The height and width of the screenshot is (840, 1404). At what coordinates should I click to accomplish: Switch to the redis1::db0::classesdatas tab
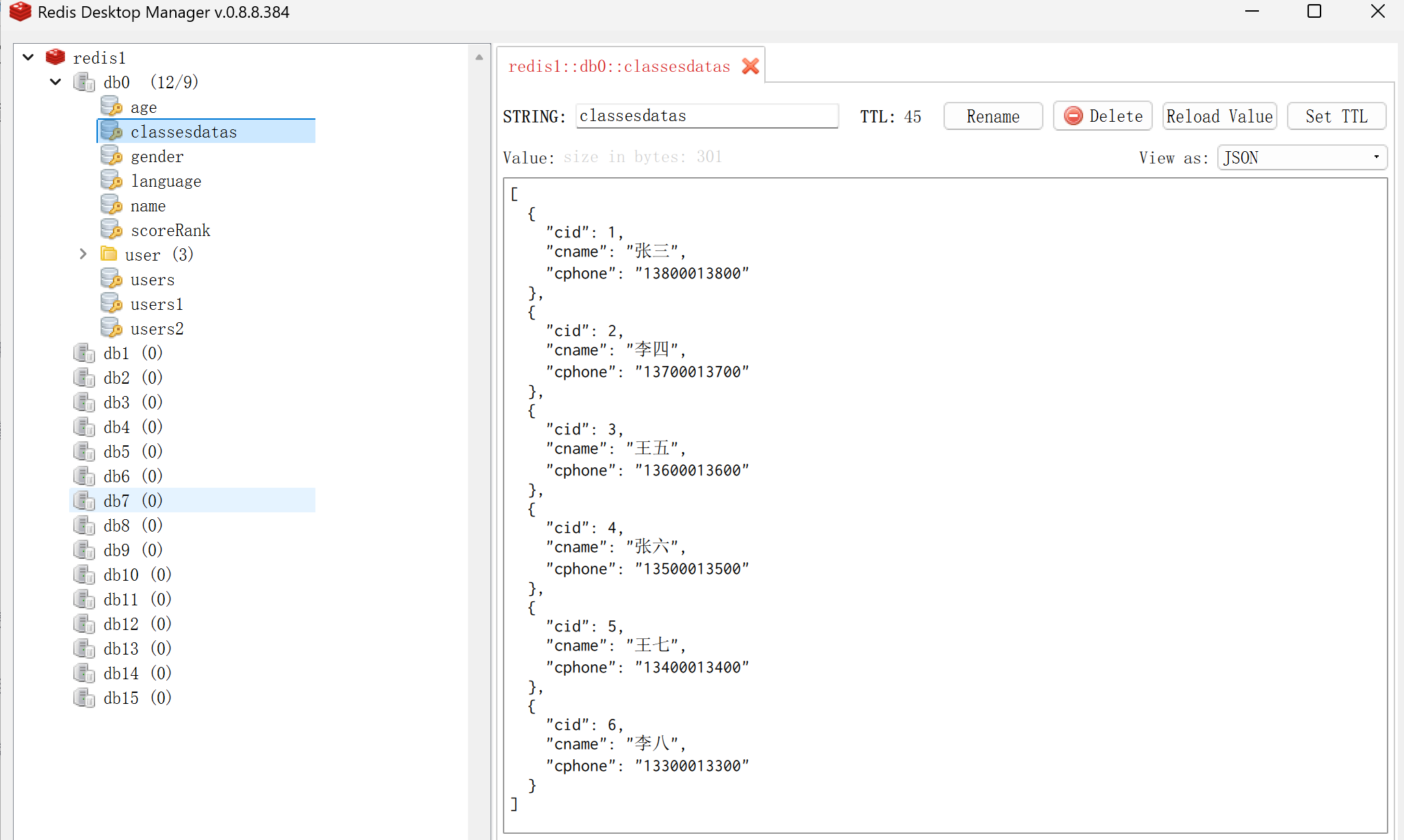tap(619, 66)
